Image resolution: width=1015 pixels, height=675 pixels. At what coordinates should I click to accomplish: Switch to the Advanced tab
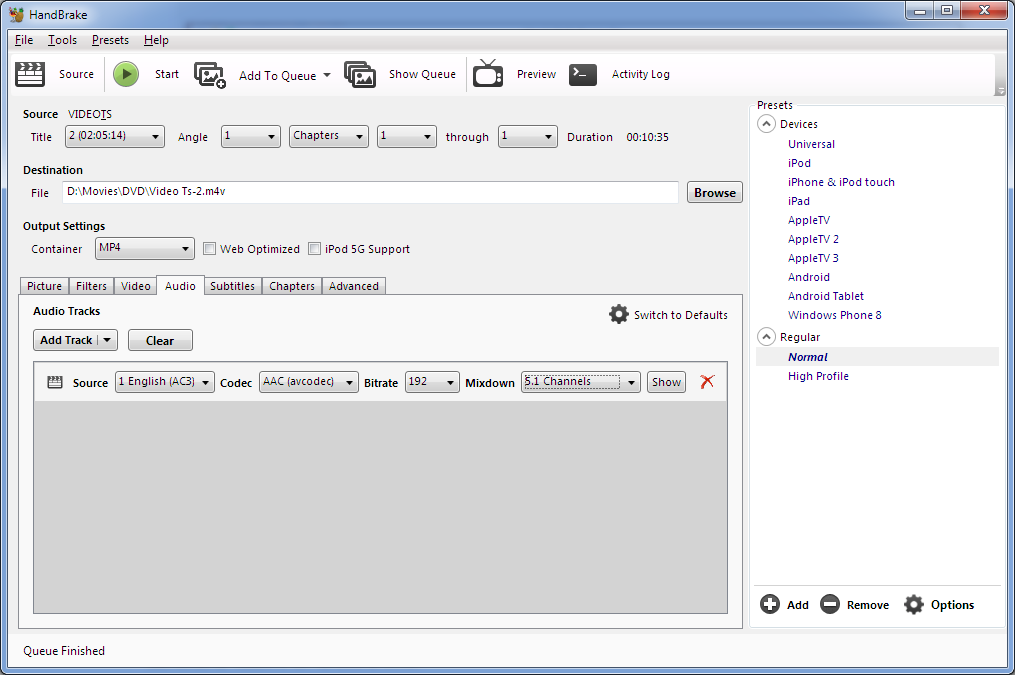(x=354, y=286)
